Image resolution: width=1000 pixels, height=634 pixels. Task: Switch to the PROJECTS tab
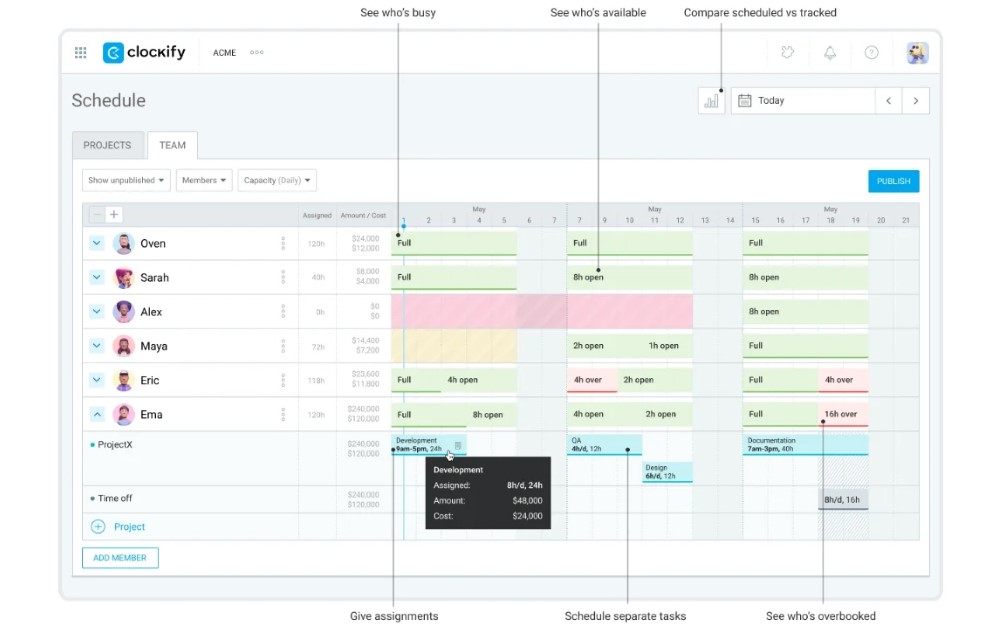107,145
